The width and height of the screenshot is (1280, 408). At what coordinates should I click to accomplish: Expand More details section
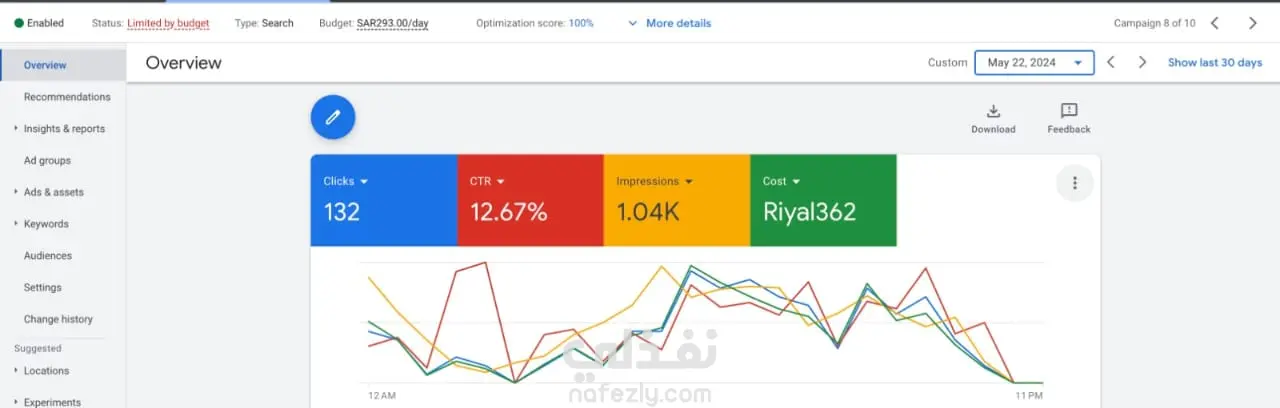[669, 23]
